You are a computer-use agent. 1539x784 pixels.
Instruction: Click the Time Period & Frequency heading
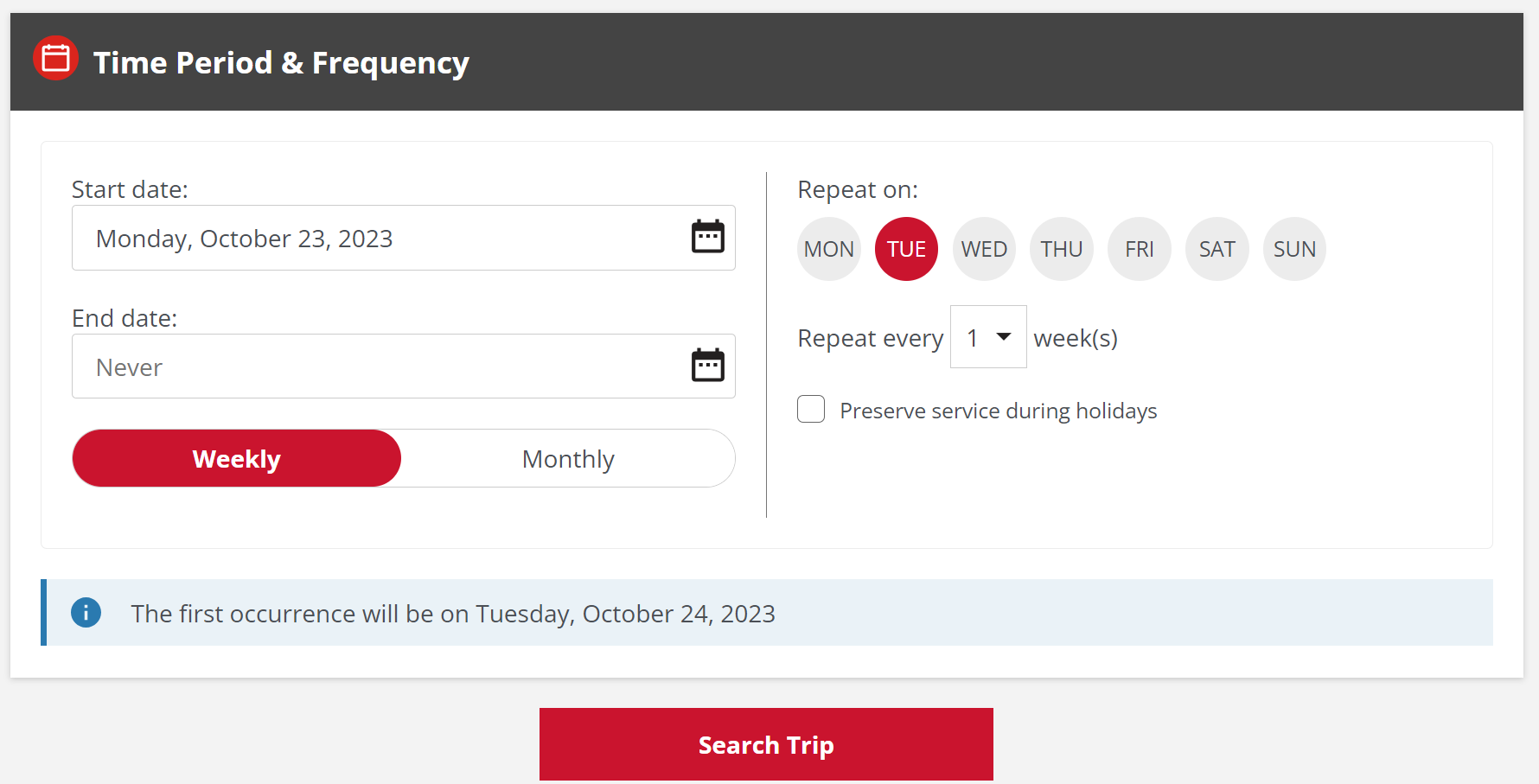click(281, 63)
